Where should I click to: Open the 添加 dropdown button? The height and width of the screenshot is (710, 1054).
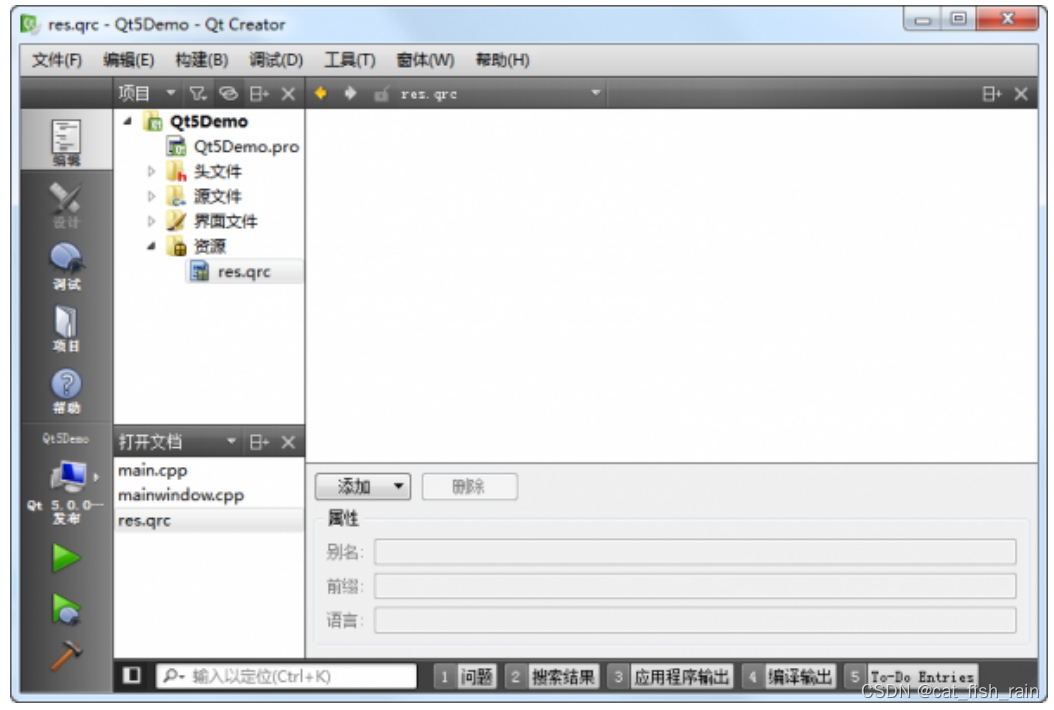coord(363,486)
